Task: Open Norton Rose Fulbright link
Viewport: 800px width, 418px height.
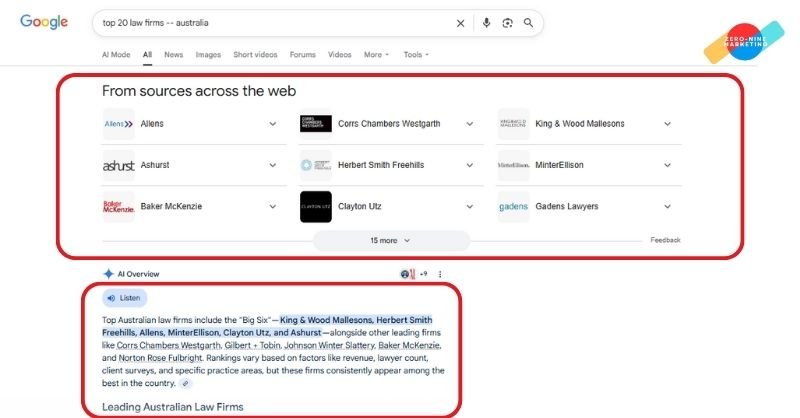Action: pos(161,358)
